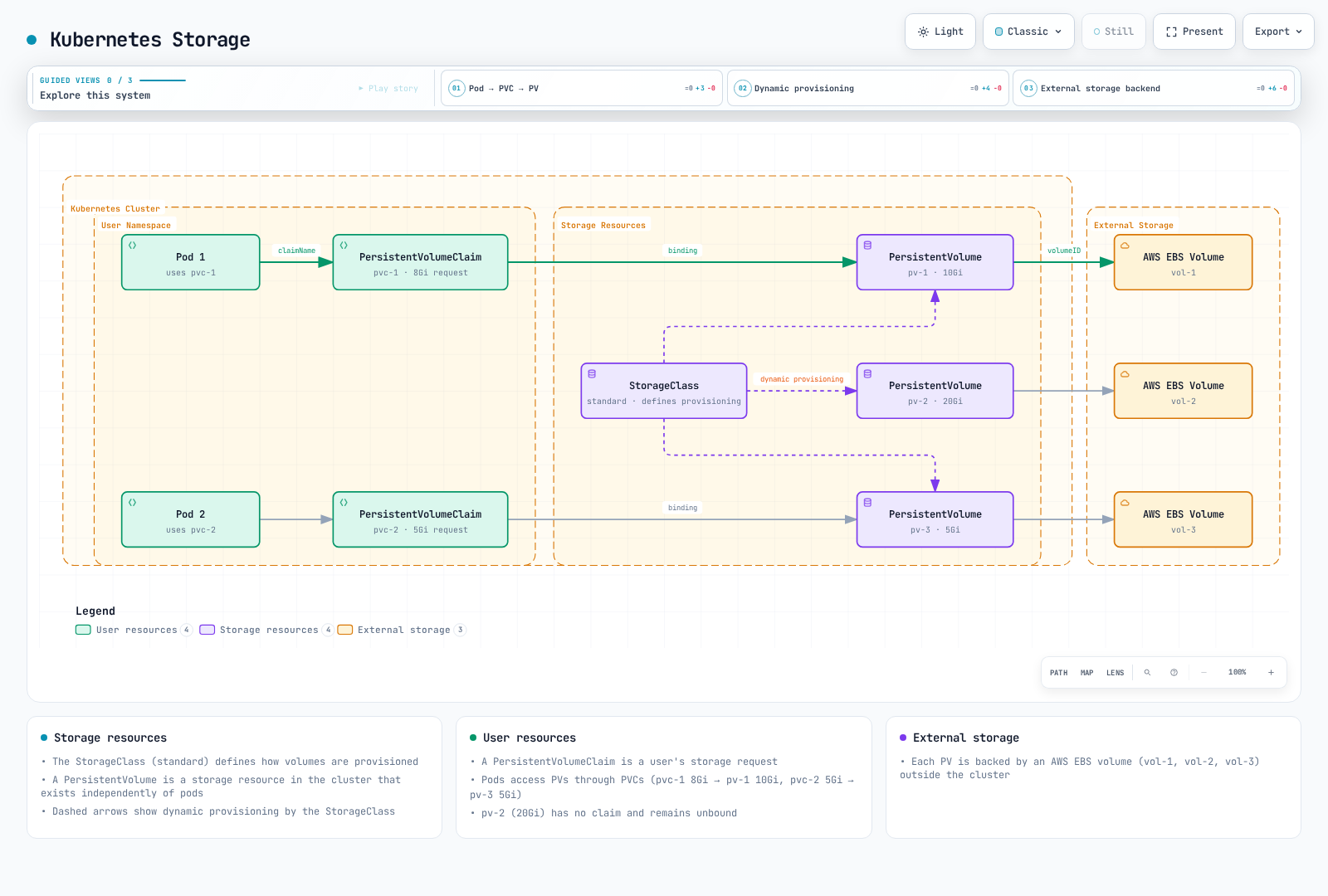Click the User resources card heading
The width and height of the screenshot is (1328, 896).
pos(530,738)
